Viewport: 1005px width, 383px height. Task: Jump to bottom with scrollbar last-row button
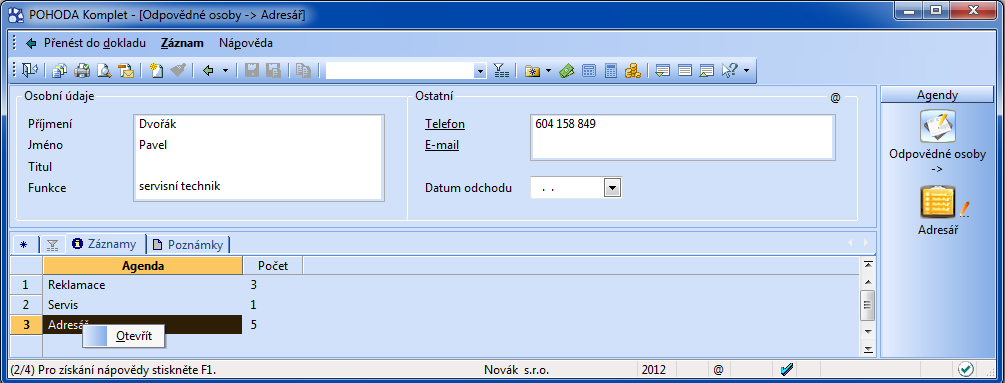click(x=868, y=349)
